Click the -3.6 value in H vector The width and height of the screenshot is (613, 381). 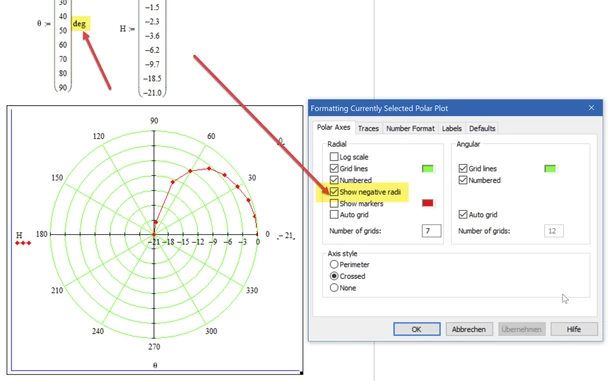coord(152,36)
